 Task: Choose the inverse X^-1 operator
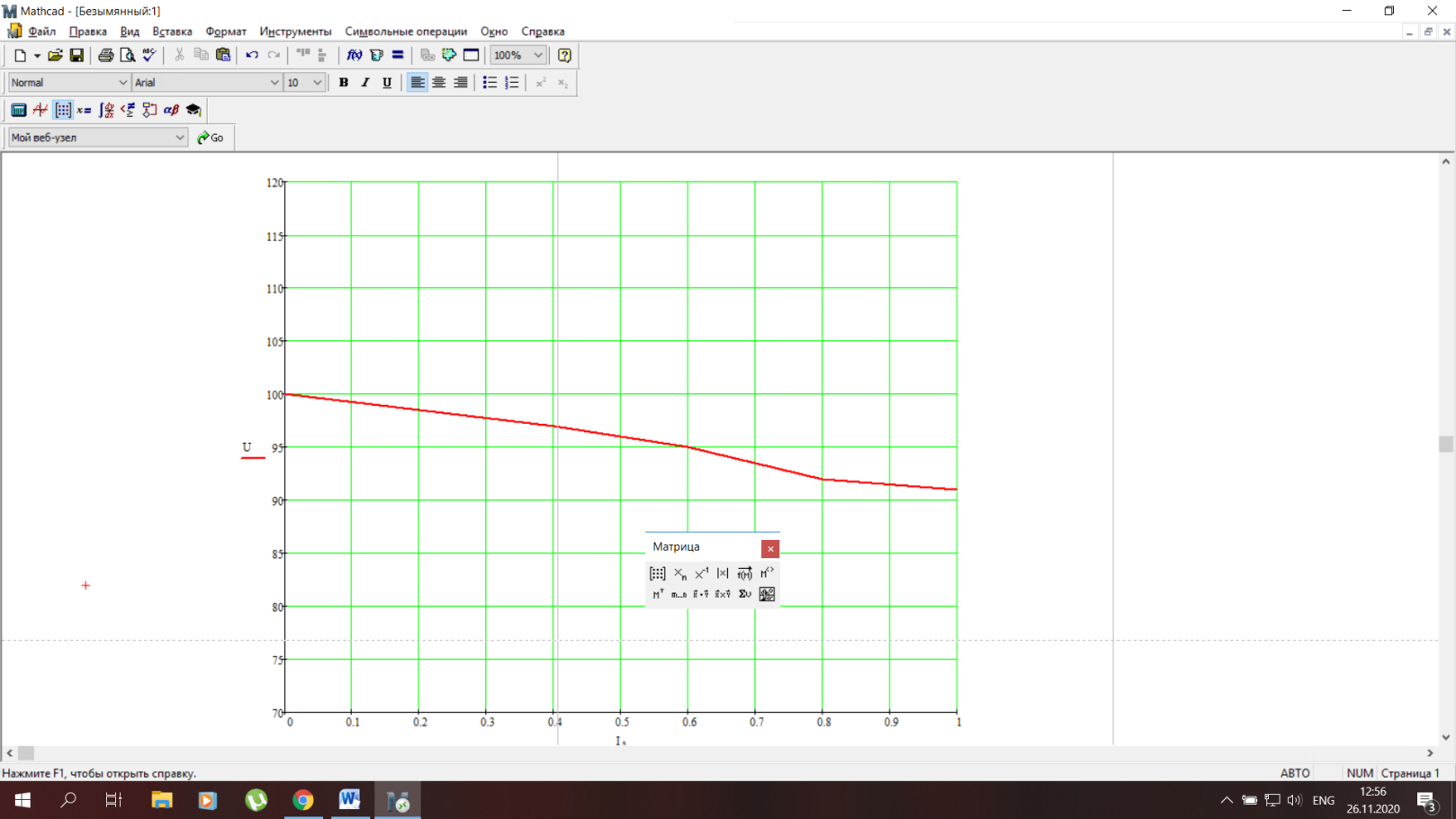(x=701, y=573)
